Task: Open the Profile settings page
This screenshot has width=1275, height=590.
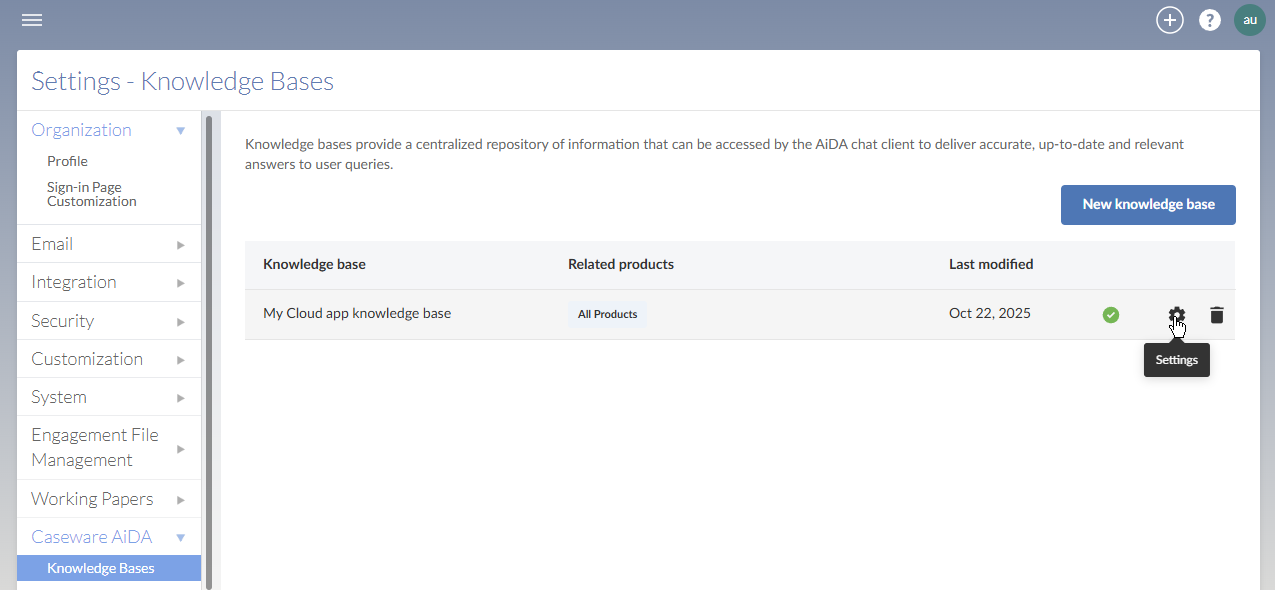Action: coord(66,160)
